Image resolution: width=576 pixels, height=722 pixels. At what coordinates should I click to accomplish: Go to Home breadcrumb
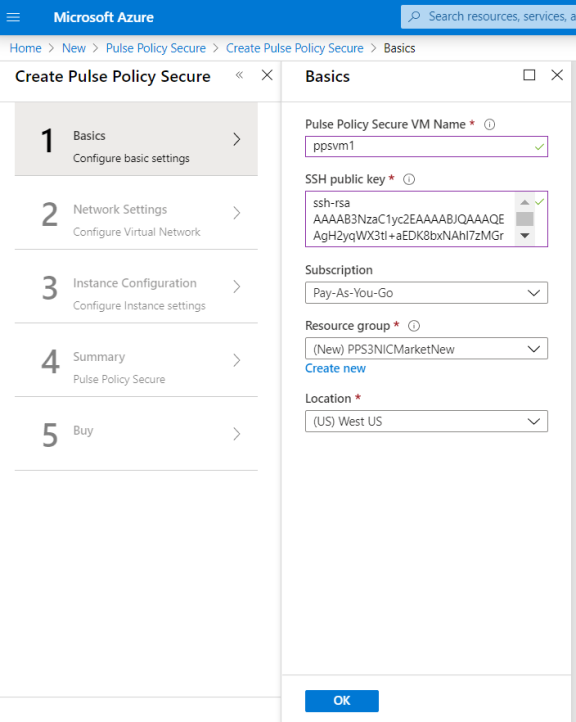[25, 48]
